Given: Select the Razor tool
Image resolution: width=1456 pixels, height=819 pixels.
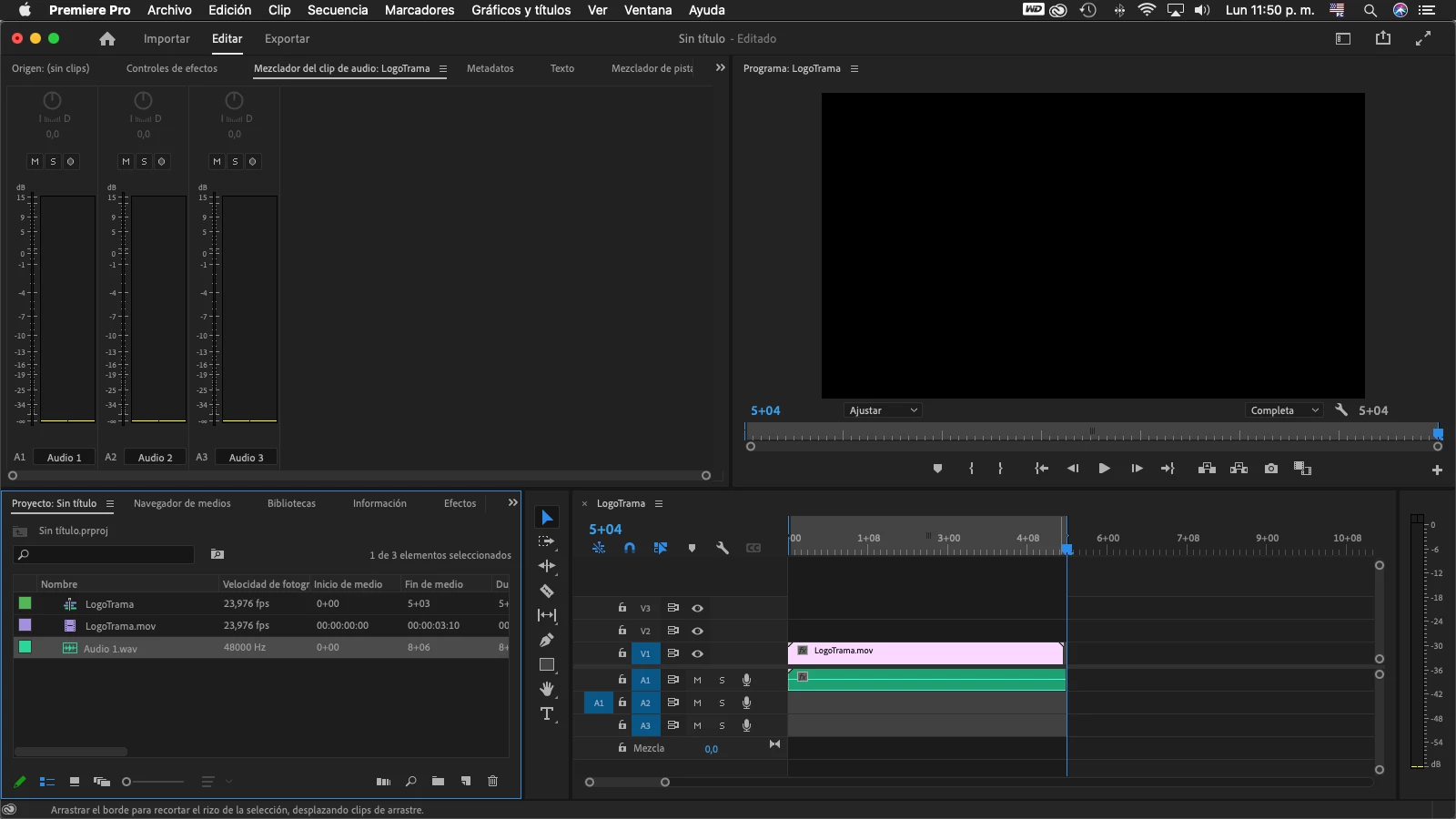Looking at the screenshot, I should pyautogui.click(x=547, y=591).
